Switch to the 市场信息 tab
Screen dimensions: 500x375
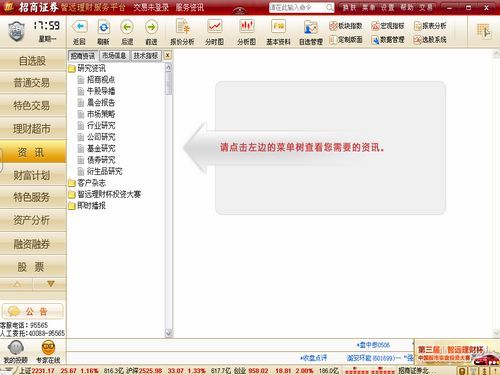(x=114, y=55)
